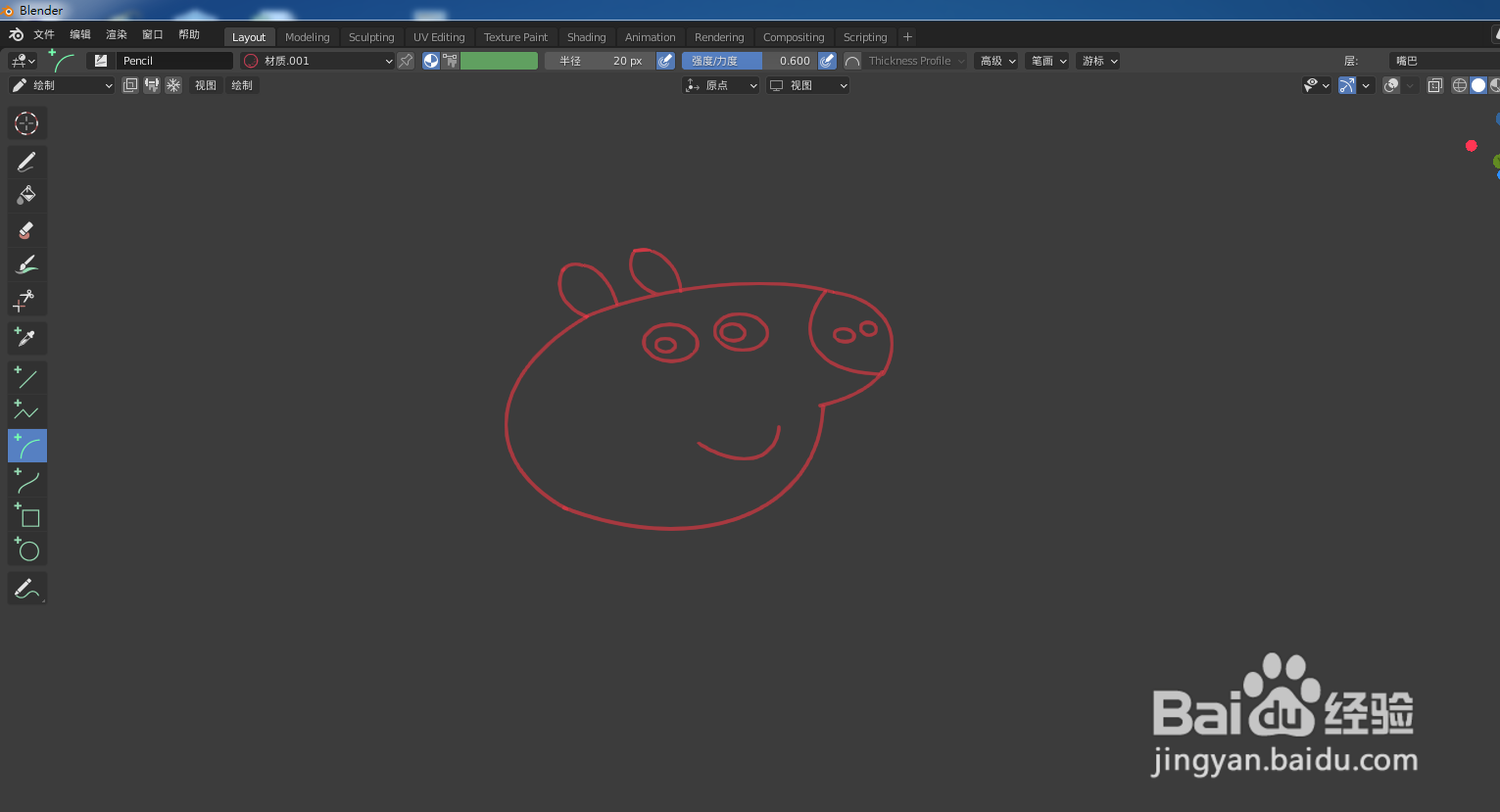The image size is (1500, 812).
Task: Select the Circle drawing tool
Action: [x=26, y=549]
